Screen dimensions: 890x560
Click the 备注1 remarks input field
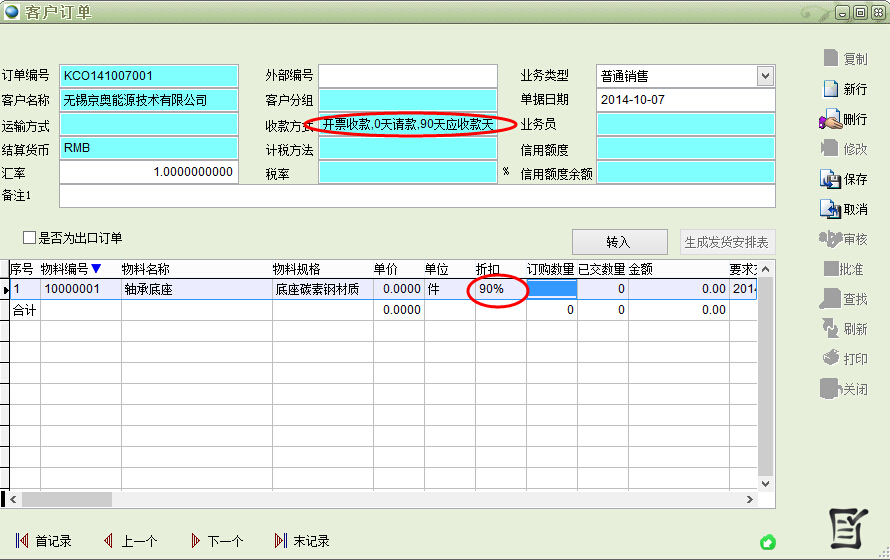(417, 196)
